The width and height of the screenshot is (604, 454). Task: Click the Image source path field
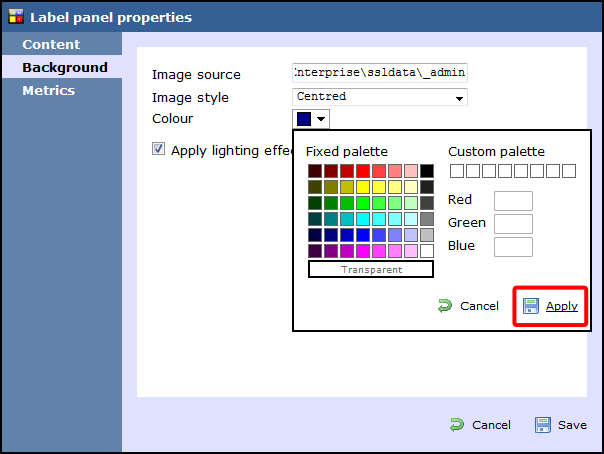(380, 72)
